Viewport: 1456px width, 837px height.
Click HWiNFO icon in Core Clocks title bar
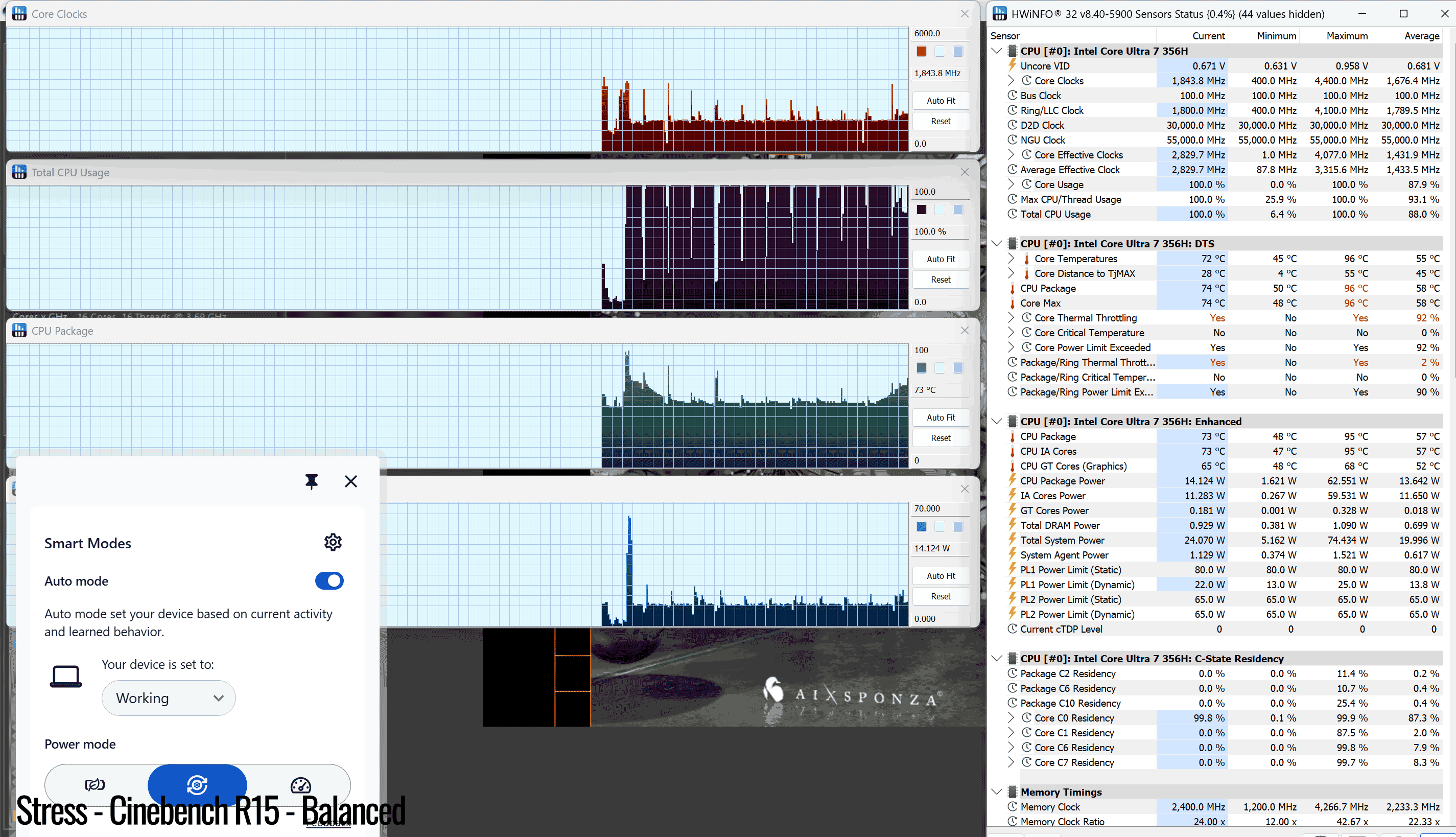pyautogui.click(x=19, y=14)
